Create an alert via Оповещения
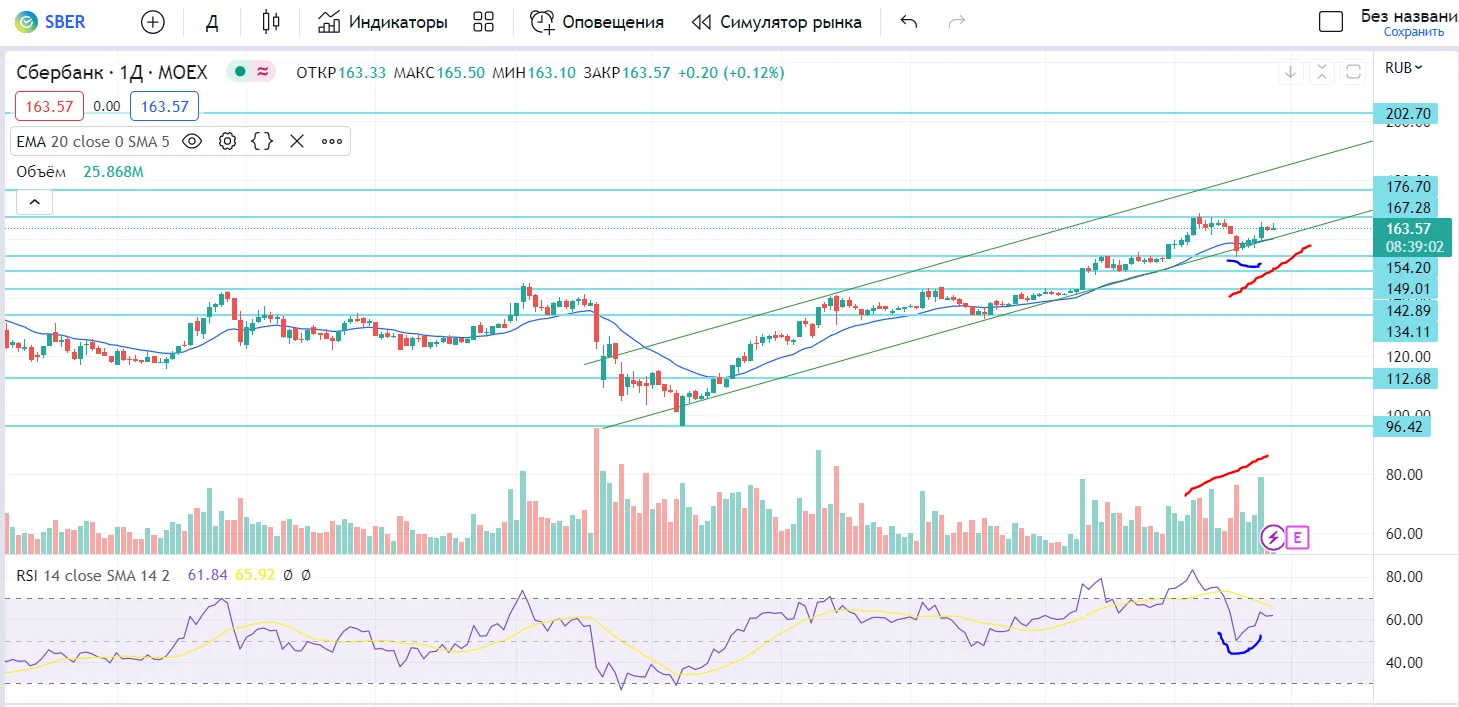Screen dimensions: 1459x707 tap(597, 22)
